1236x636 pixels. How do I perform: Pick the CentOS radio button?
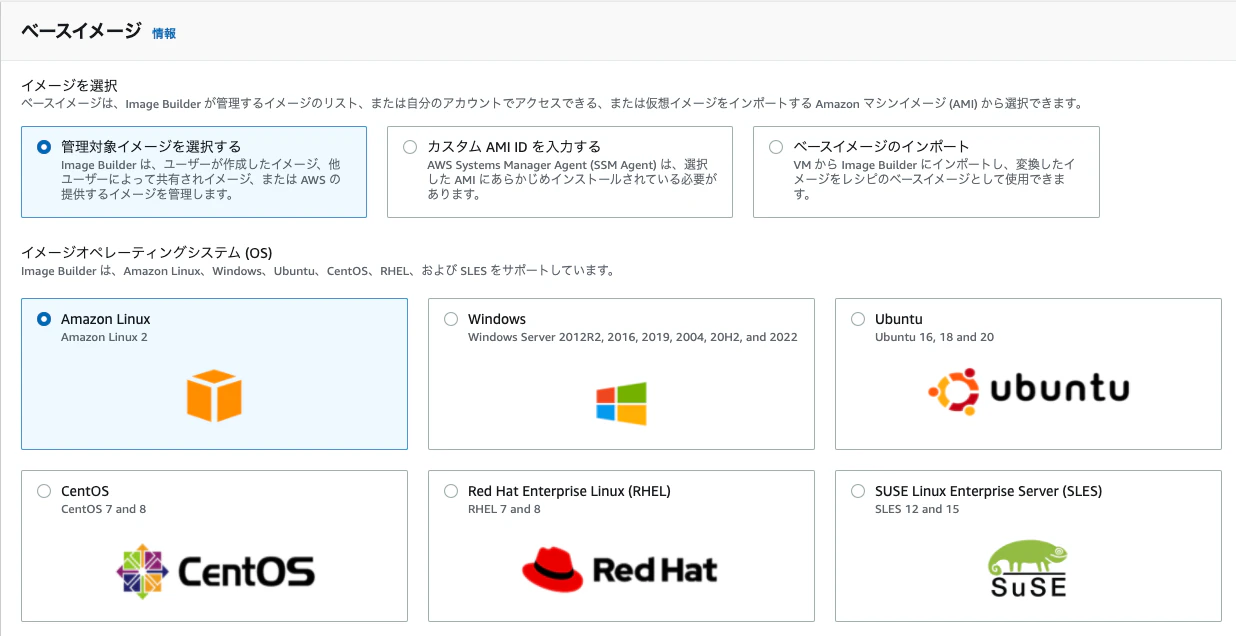coord(44,491)
